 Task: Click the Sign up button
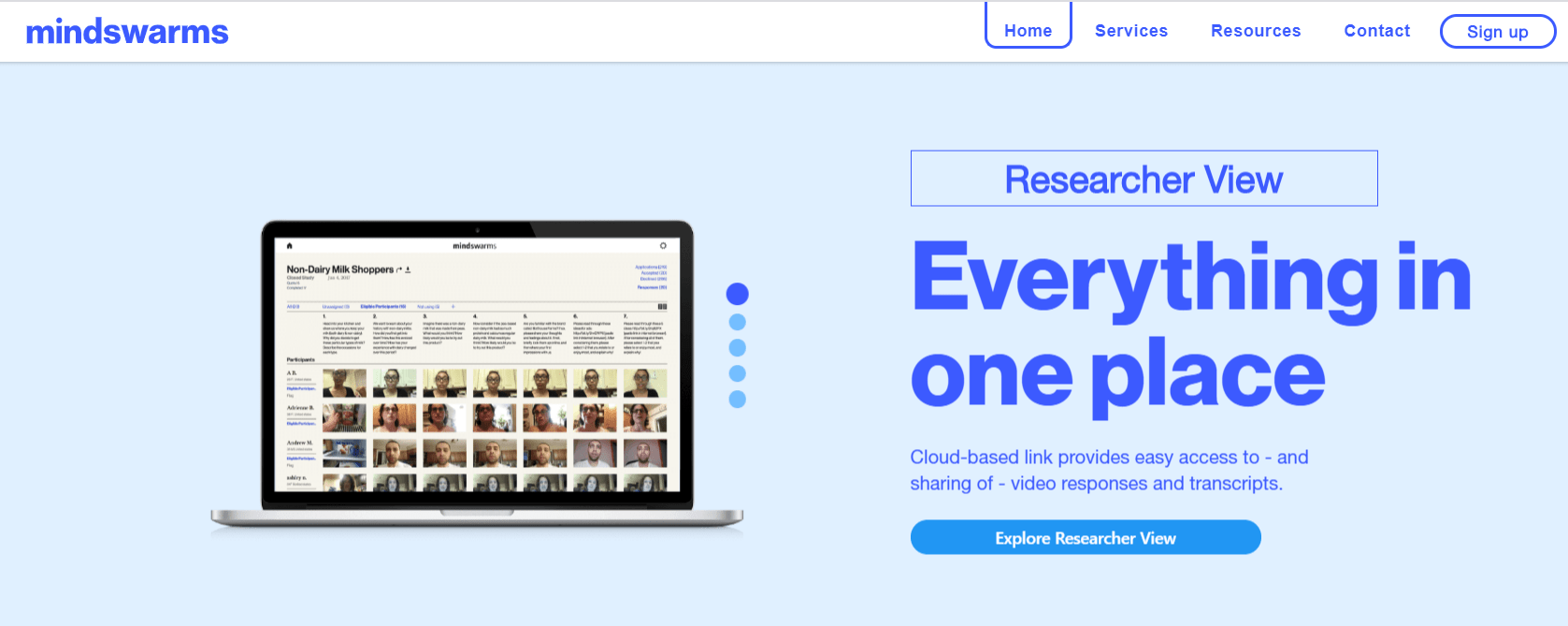1497,32
